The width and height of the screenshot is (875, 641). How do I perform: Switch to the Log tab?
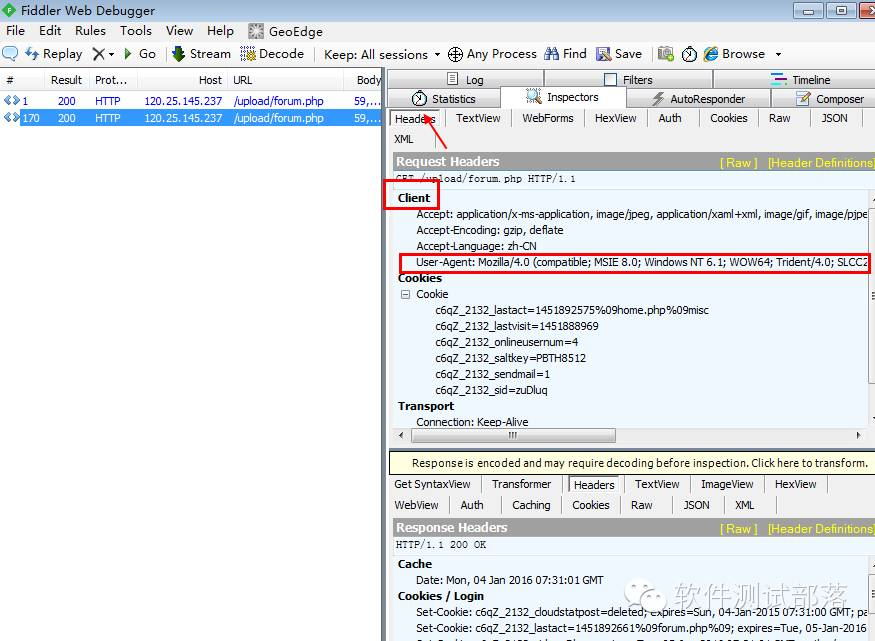pyautogui.click(x=465, y=80)
